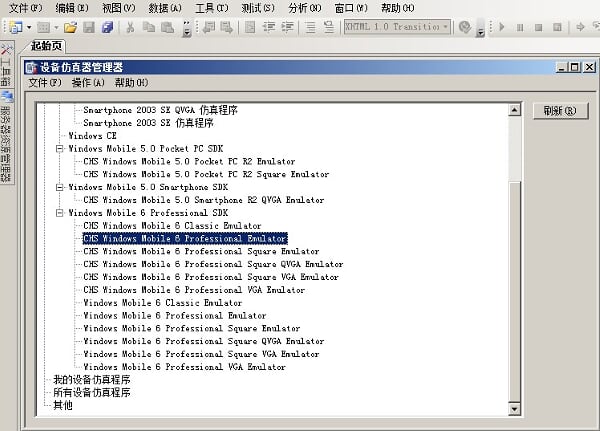The width and height of the screenshot is (600, 431).
Task: Select CHS Windows Mobile 6 Classic Emulator
Action: pyautogui.click(x=173, y=225)
